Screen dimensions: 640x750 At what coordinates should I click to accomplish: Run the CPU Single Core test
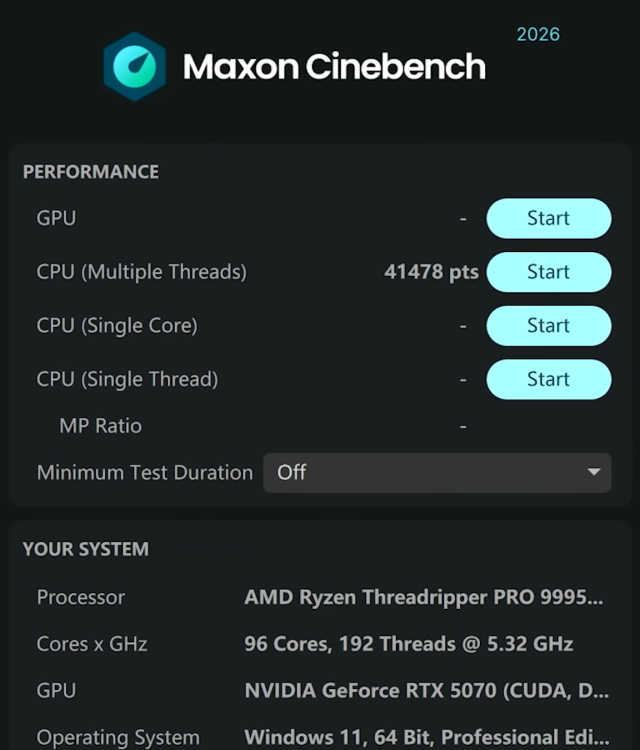(548, 326)
